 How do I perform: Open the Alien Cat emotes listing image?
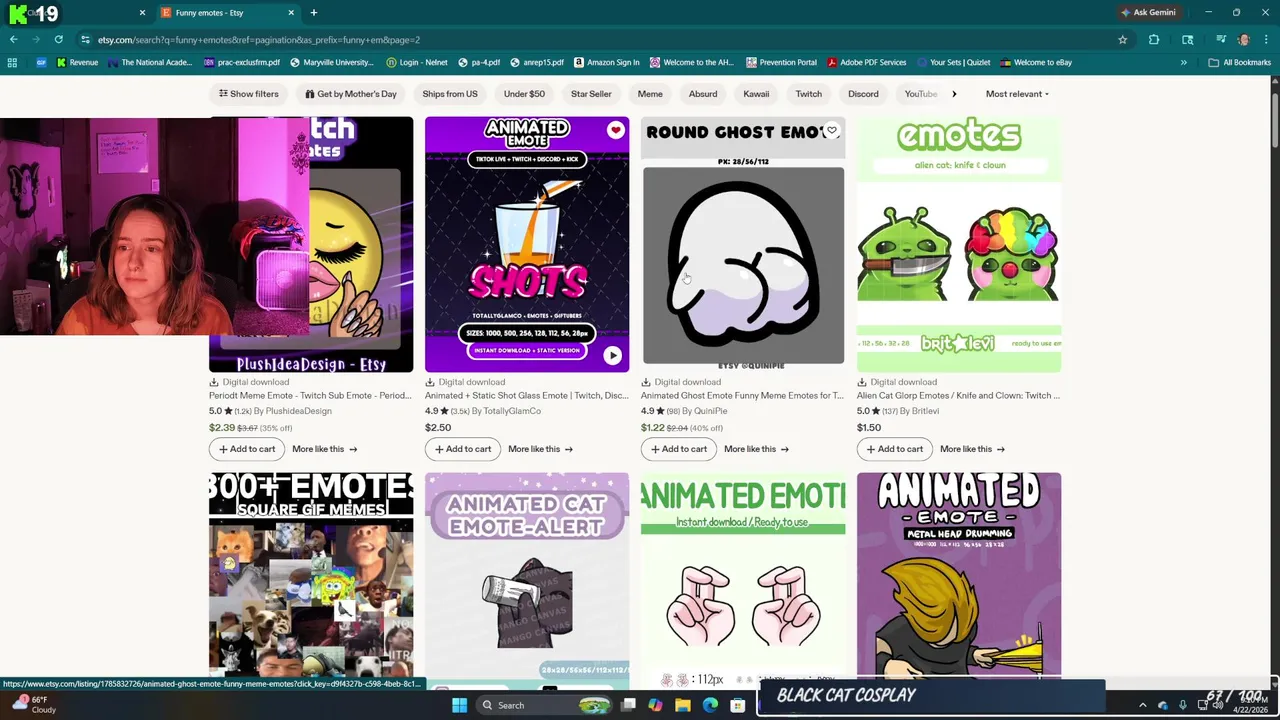point(959,245)
